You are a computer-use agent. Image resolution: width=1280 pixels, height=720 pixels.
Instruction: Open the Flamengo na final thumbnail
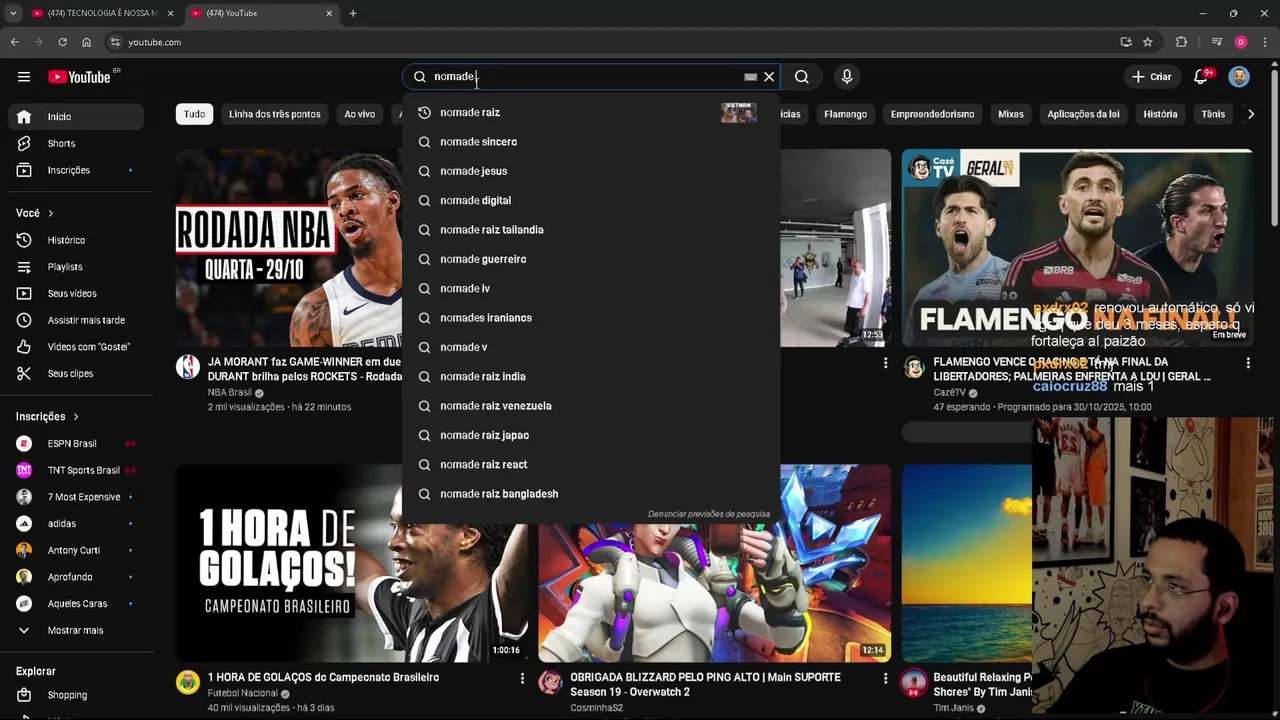click(x=1077, y=248)
